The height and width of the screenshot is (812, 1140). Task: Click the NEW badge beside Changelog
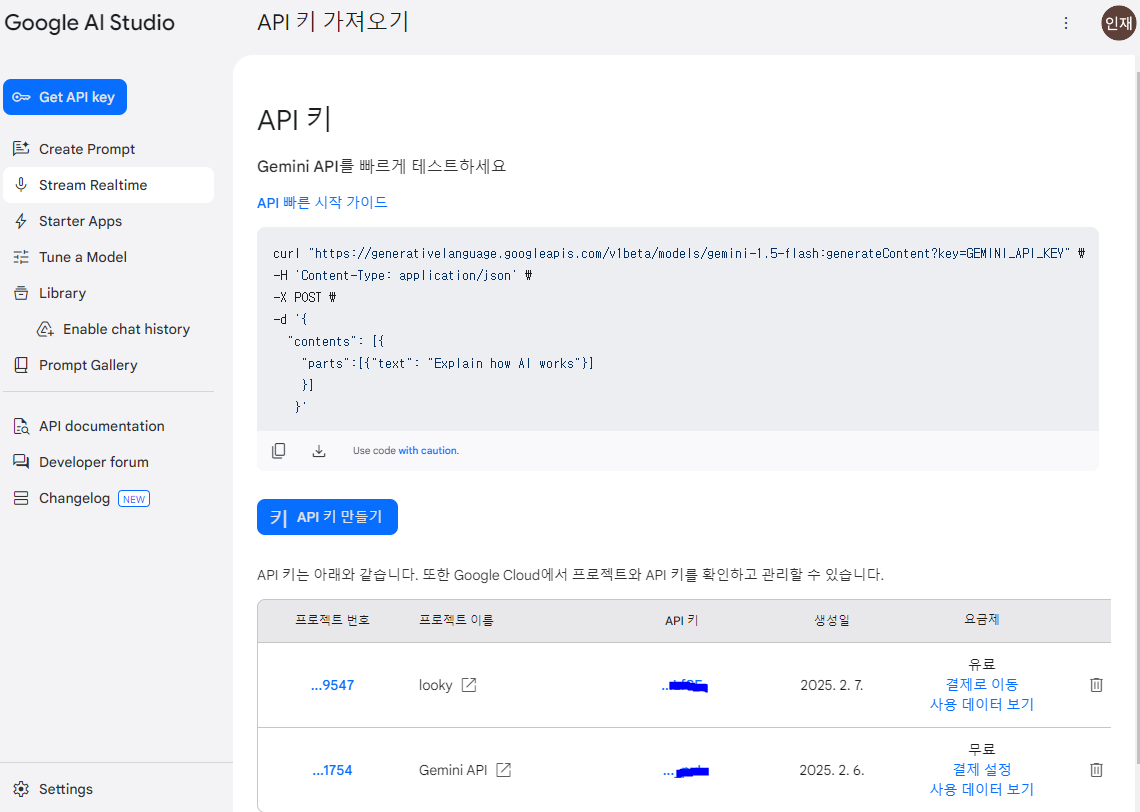pos(134,499)
